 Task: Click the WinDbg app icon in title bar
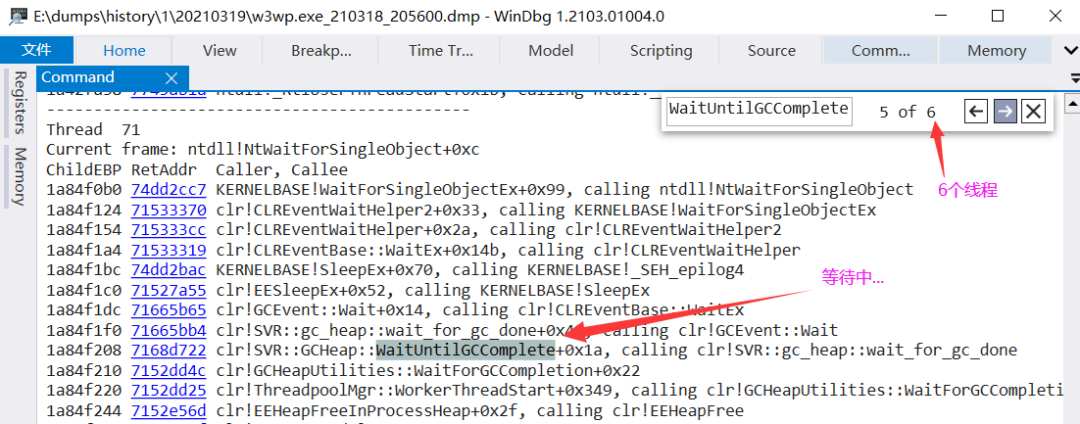(18, 16)
